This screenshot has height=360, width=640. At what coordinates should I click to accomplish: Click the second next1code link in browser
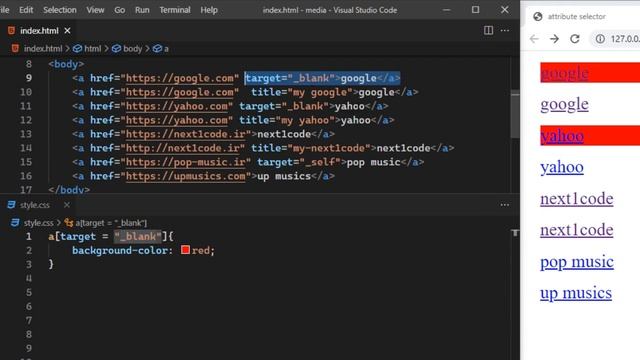click(577, 230)
